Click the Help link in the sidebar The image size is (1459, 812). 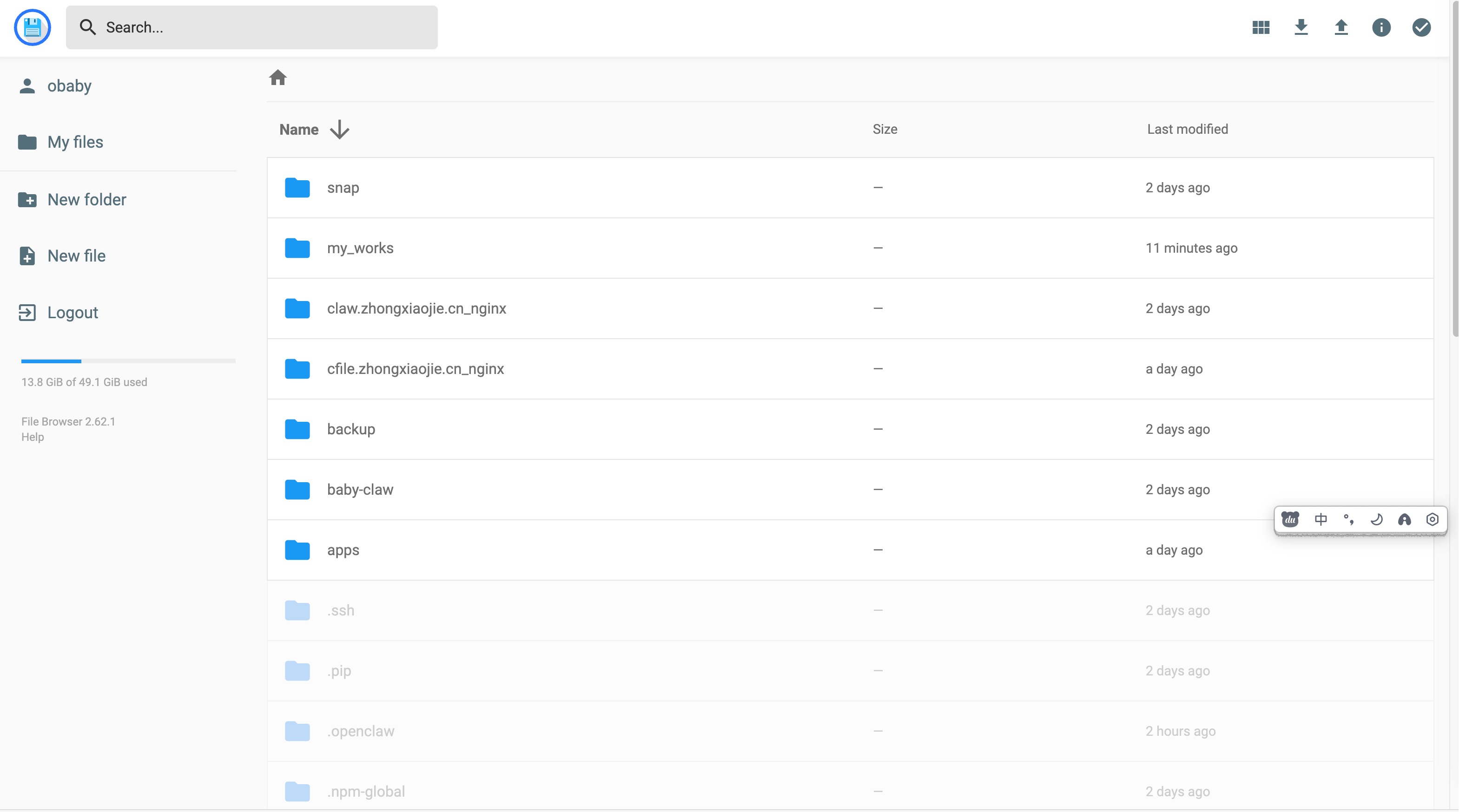click(32, 437)
